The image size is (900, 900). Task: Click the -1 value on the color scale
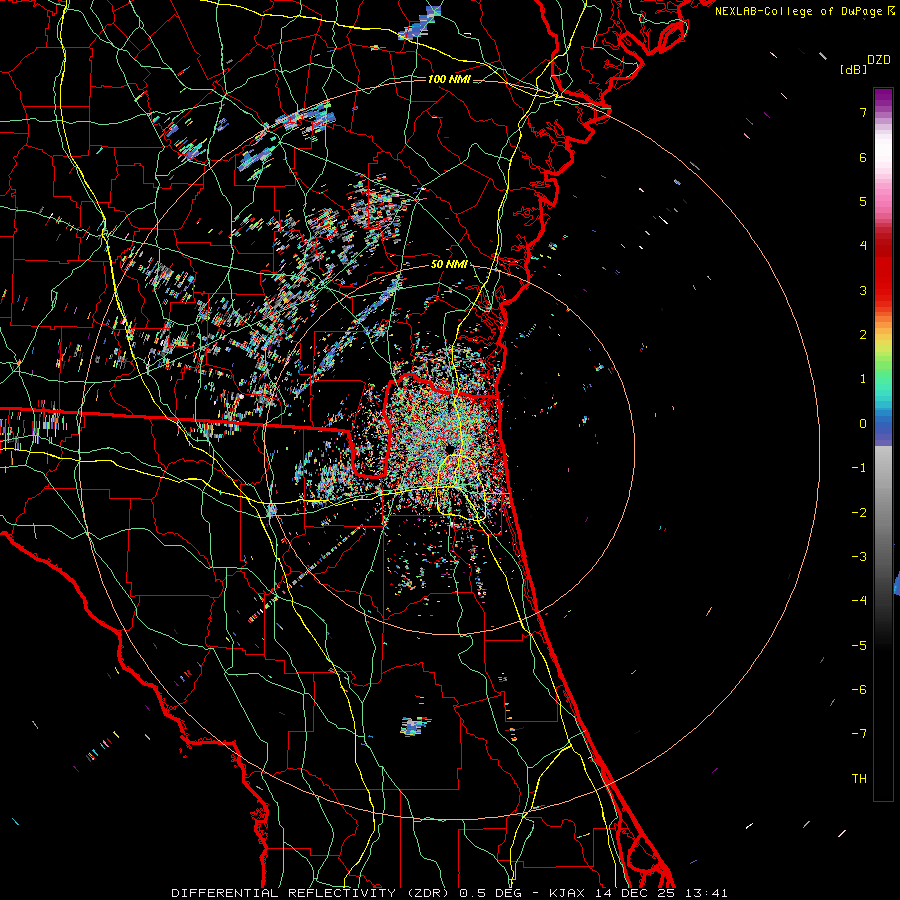coord(859,468)
